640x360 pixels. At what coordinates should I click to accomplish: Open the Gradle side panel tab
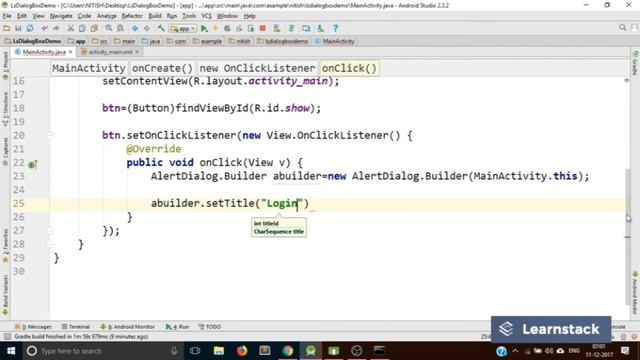tap(635, 63)
